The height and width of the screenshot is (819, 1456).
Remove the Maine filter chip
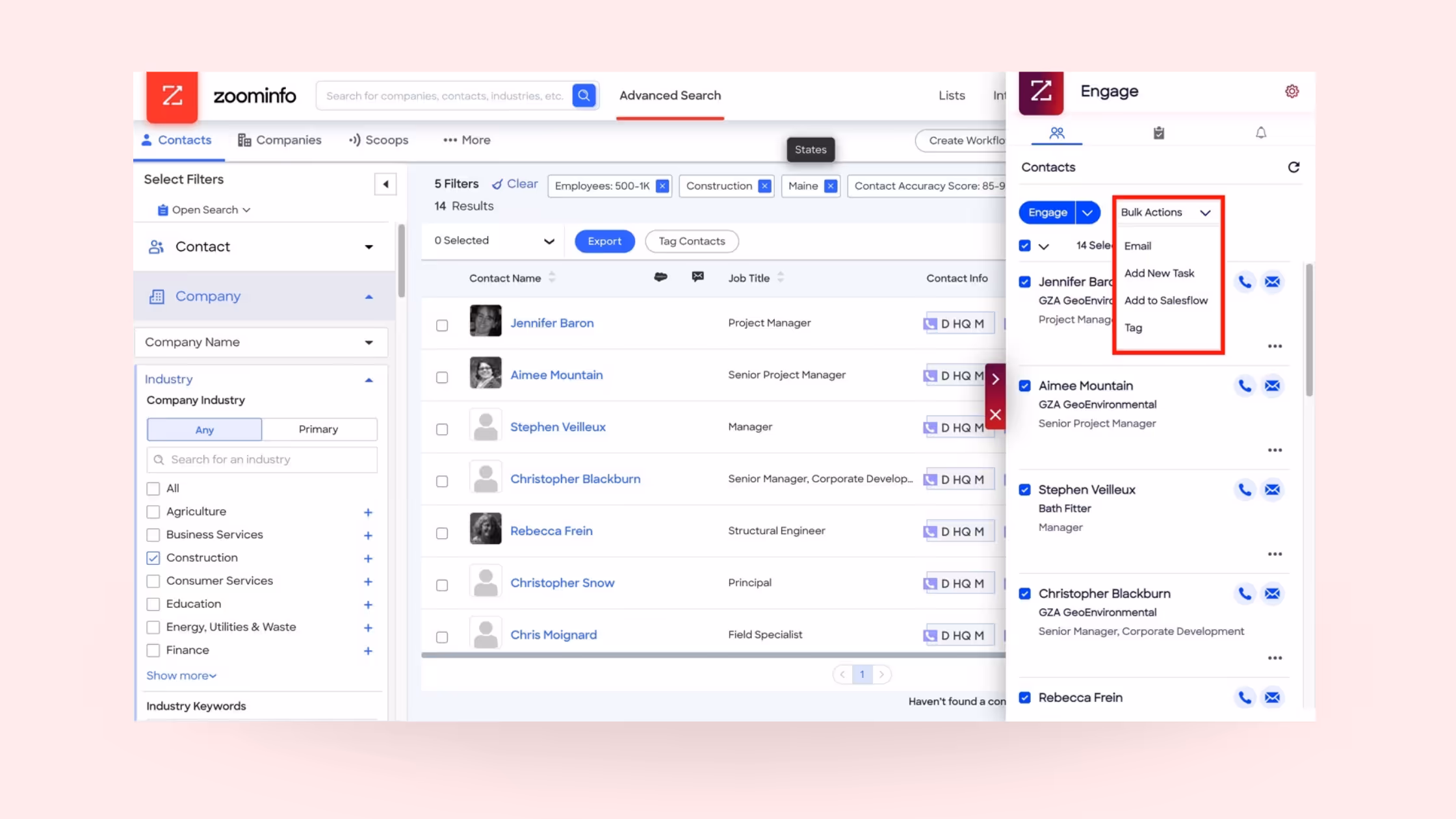point(830,186)
